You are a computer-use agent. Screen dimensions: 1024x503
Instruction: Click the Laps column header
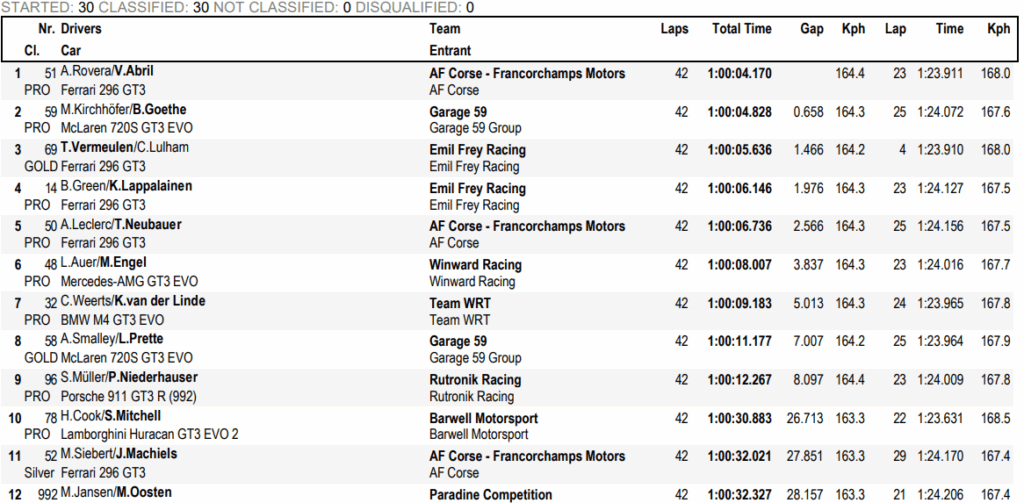click(674, 29)
